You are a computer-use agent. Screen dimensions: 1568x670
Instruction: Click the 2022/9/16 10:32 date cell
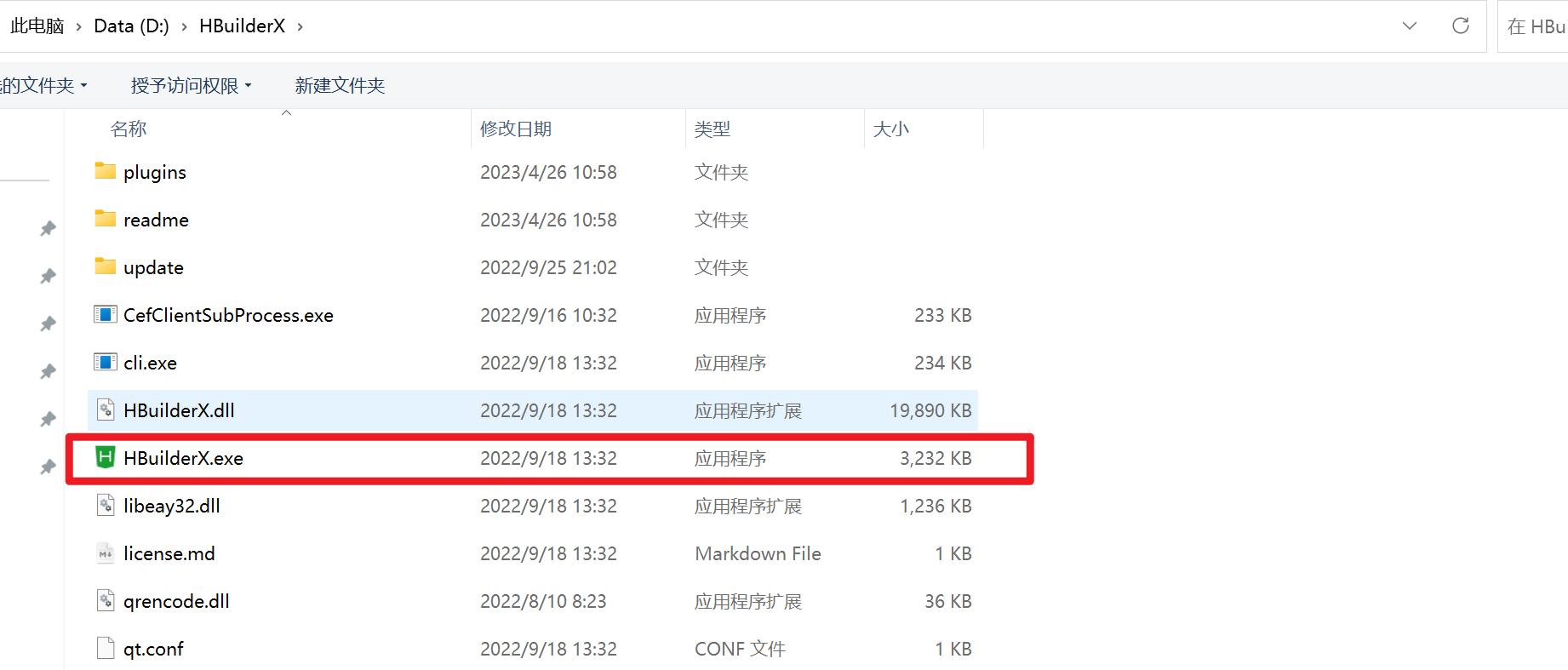point(548,315)
